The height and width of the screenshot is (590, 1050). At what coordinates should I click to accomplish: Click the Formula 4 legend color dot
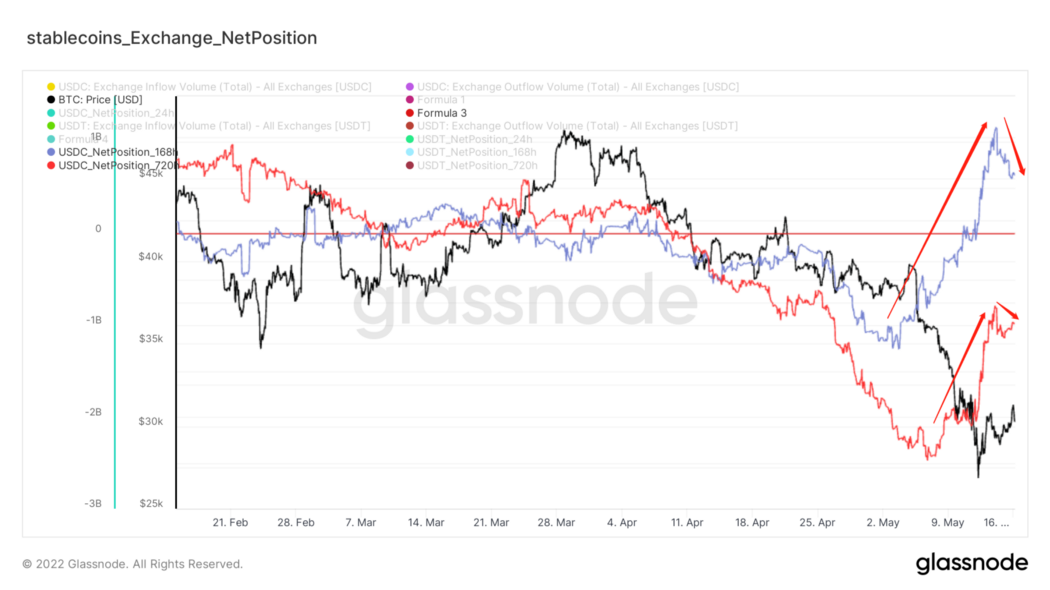[51, 139]
